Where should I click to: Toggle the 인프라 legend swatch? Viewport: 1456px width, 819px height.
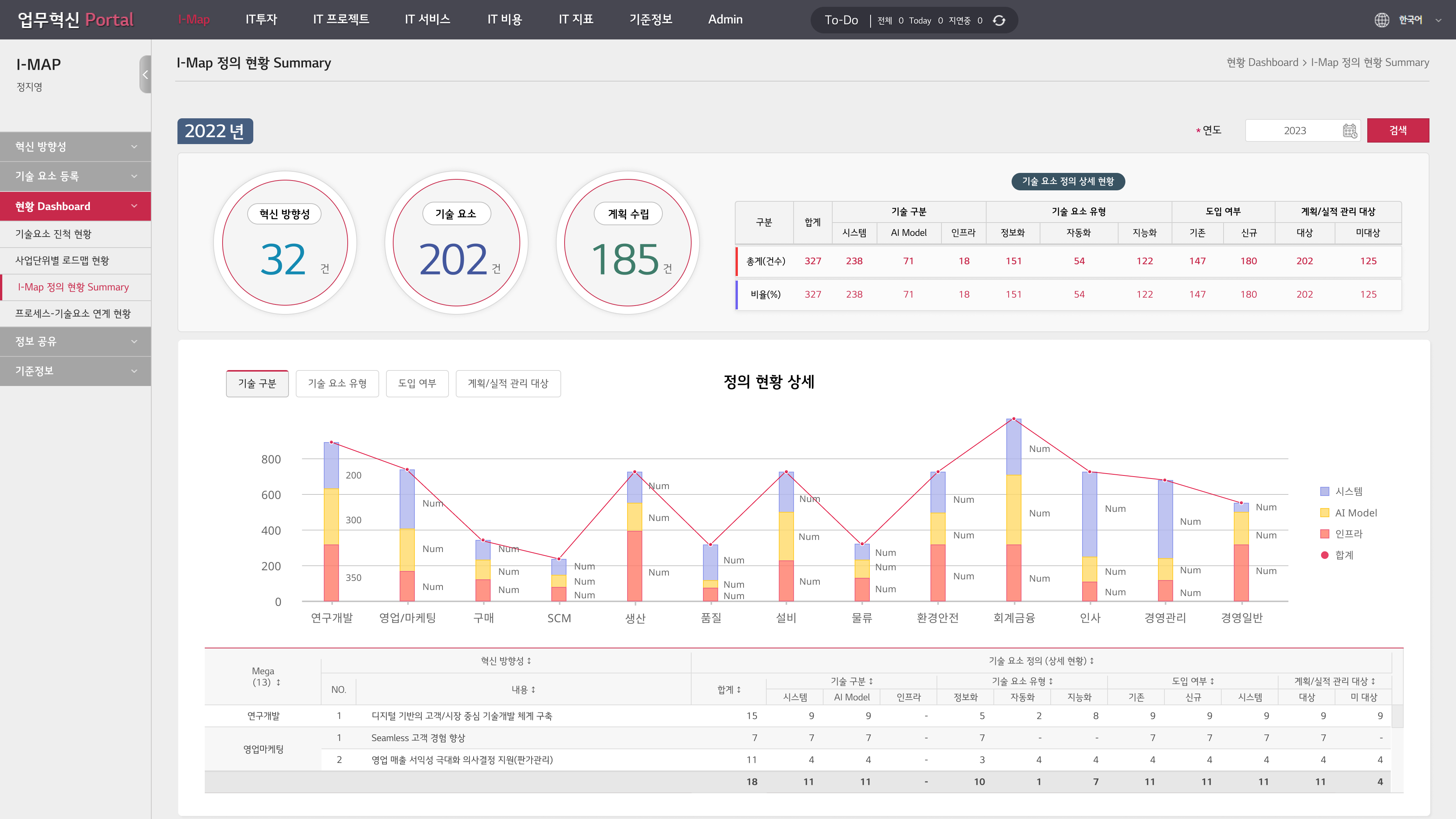tap(1324, 533)
